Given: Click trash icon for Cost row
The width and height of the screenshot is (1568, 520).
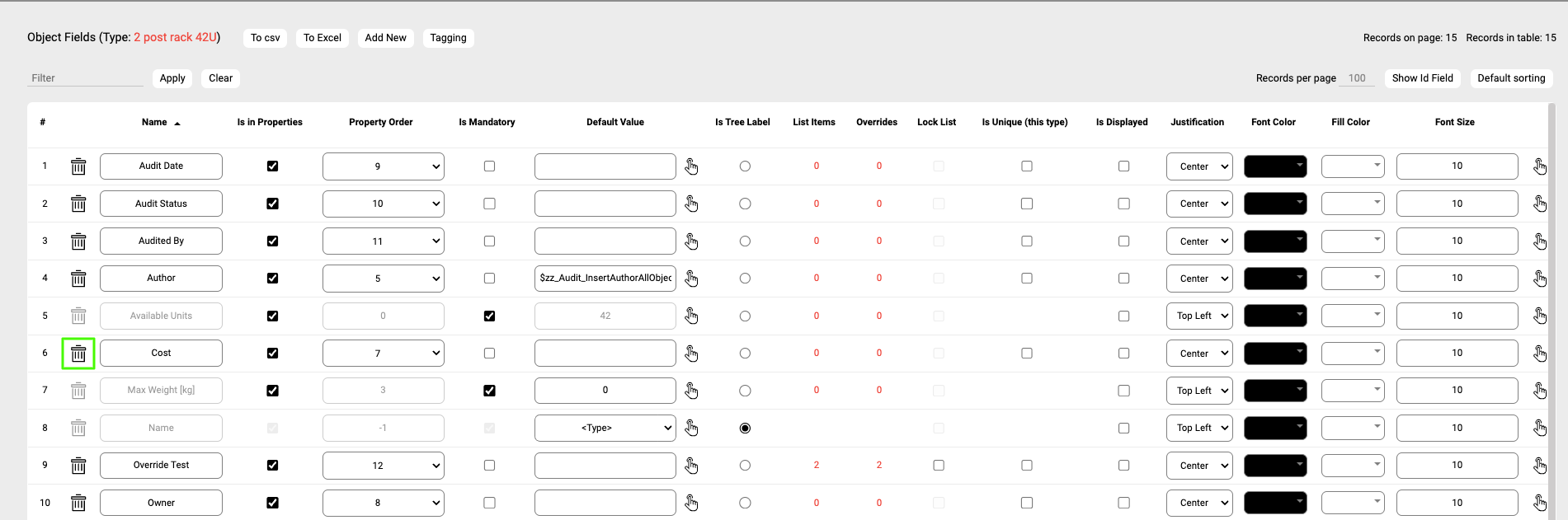Looking at the screenshot, I should click(78, 354).
